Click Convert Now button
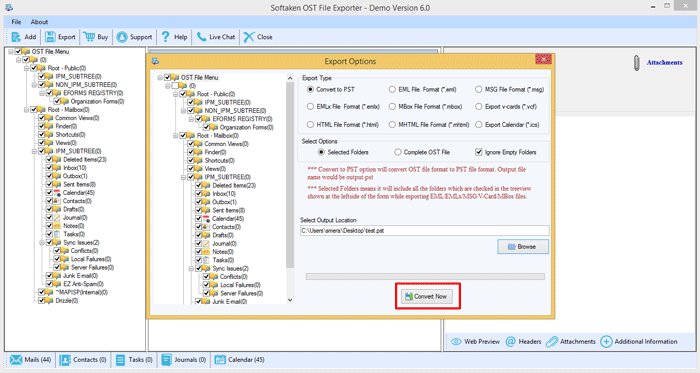Image resolution: width=700 pixels, height=373 pixels. (428, 296)
